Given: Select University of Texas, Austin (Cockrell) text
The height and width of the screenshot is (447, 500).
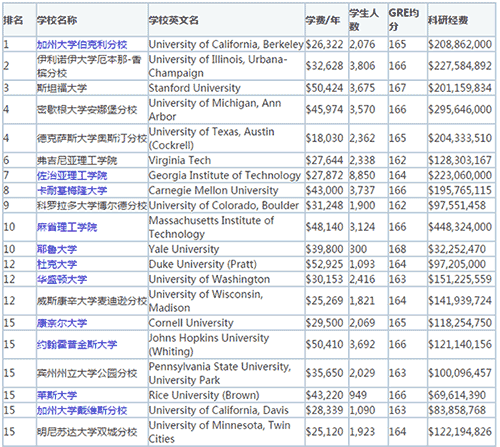Looking at the screenshot, I should coord(211,138).
